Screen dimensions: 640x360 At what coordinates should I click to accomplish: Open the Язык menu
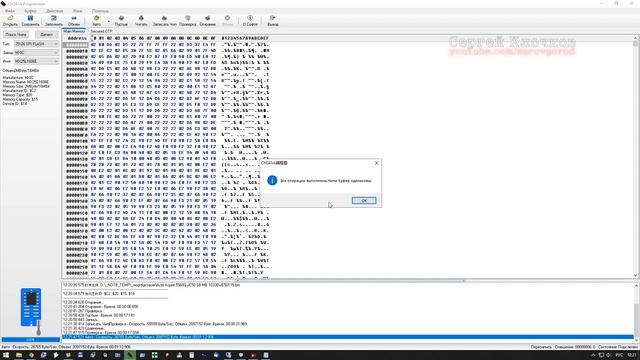(78, 11)
